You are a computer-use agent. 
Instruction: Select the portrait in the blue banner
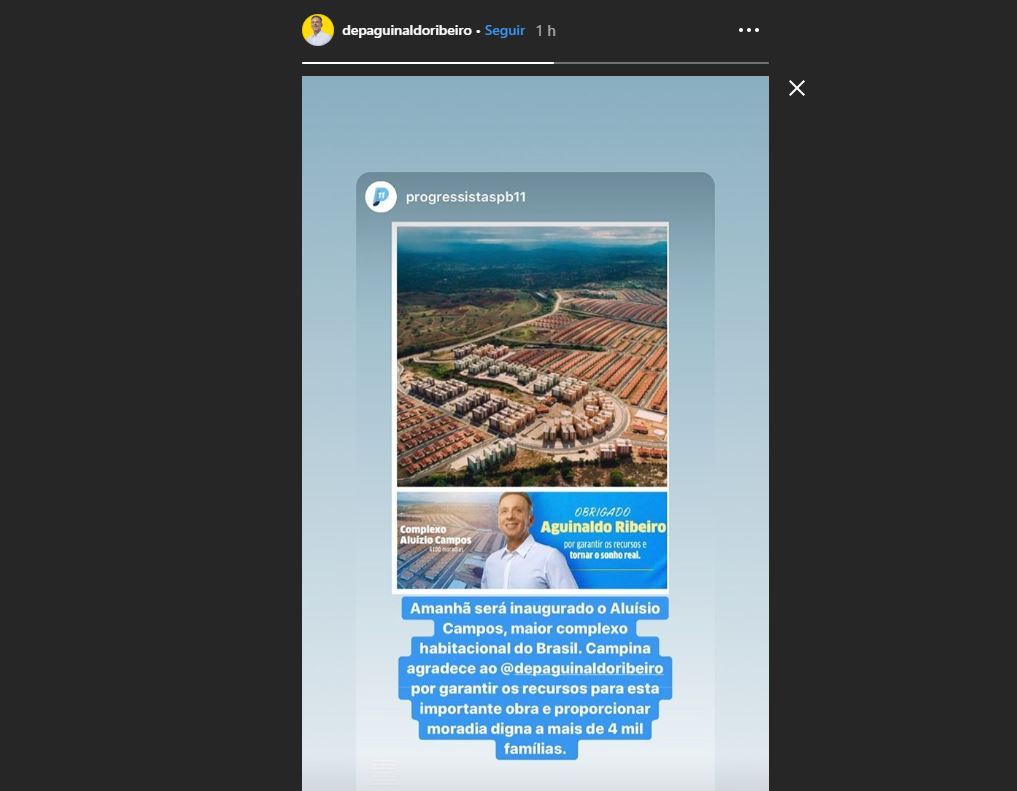(525, 540)
